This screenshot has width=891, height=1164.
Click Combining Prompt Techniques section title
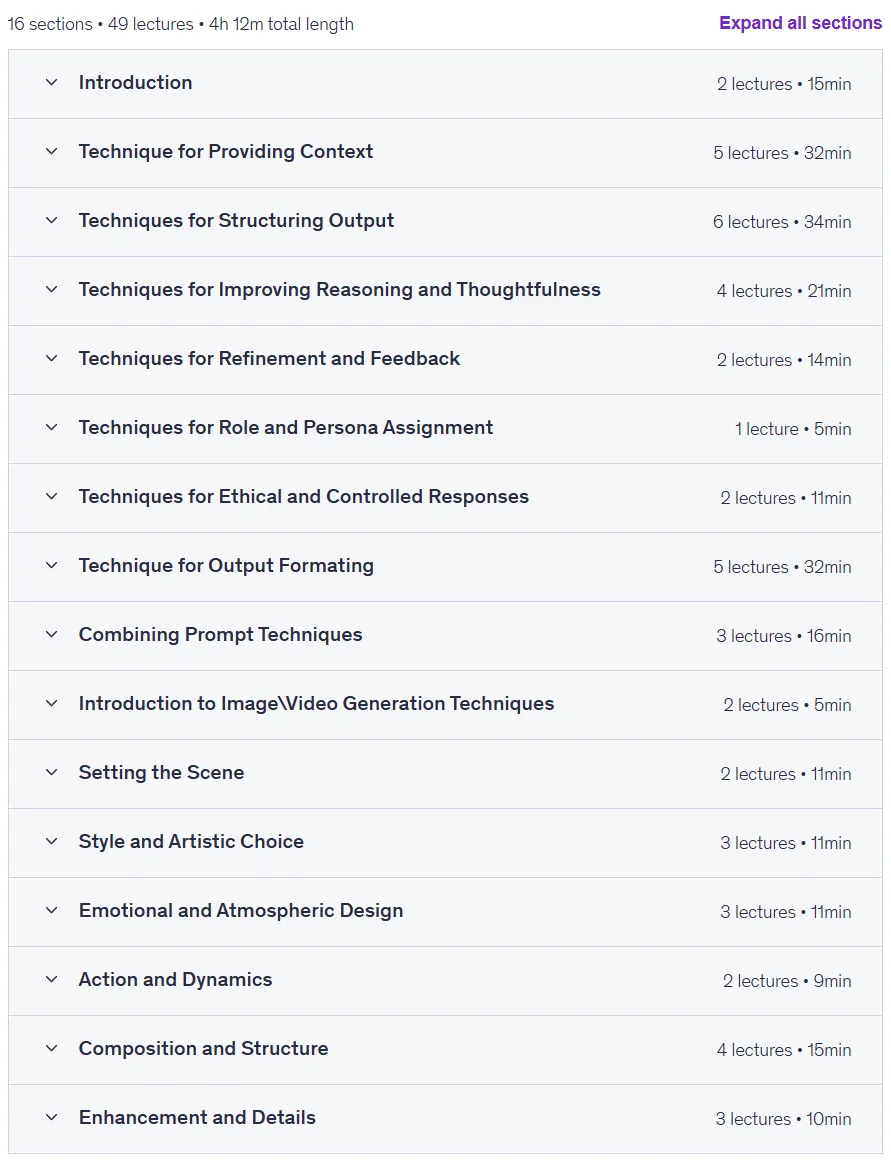221,635
